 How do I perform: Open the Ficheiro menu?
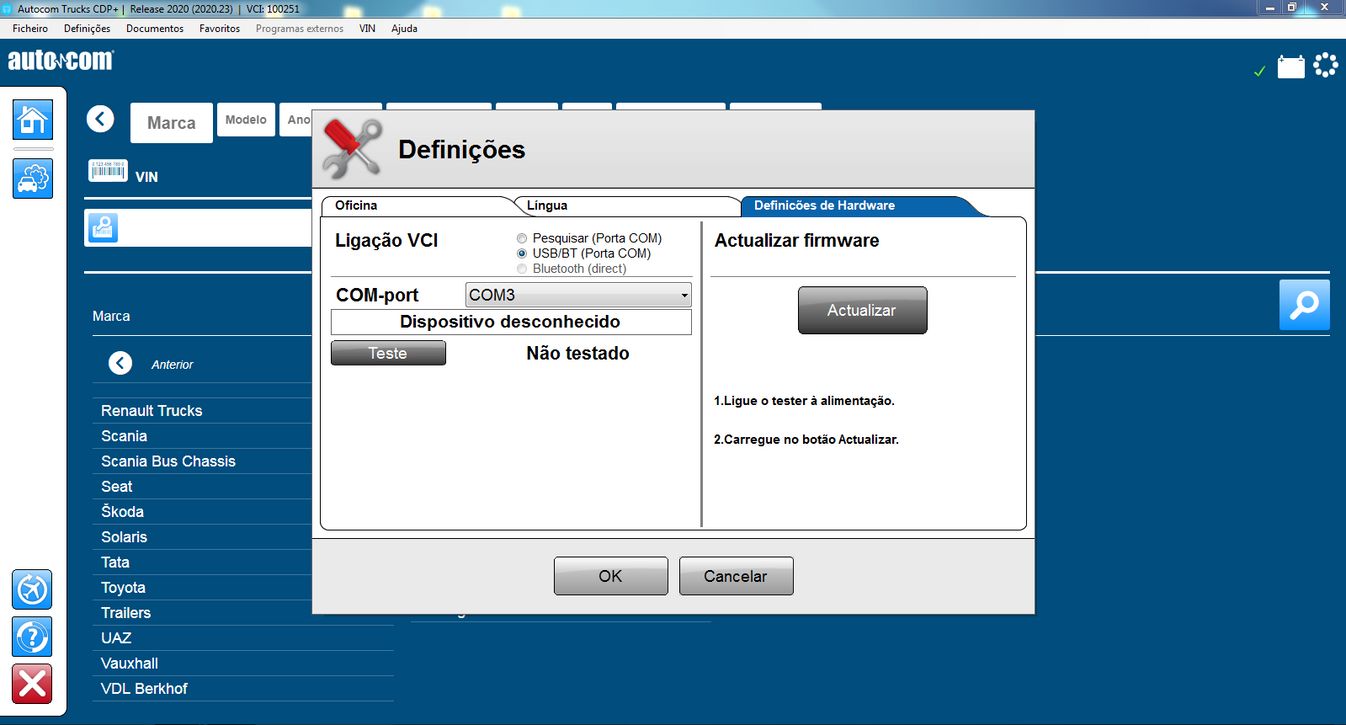(29, 28)
